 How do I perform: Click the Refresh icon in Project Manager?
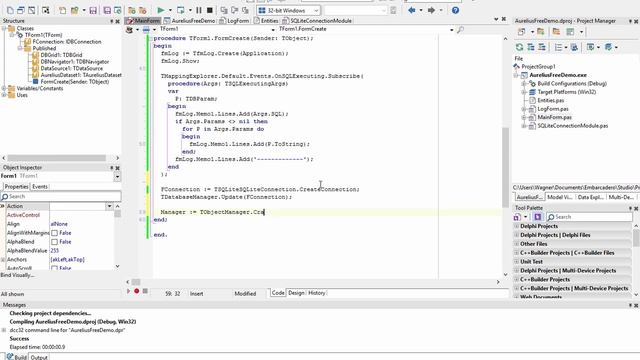(519, 47)
